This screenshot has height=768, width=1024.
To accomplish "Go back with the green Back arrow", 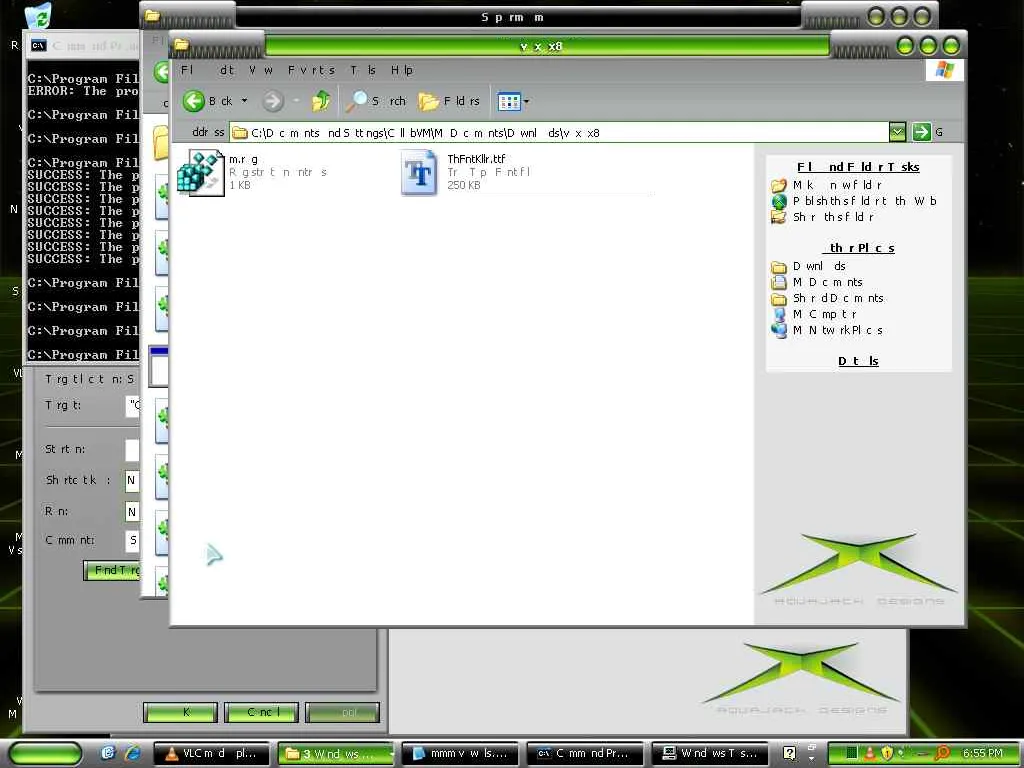I will pos(193,101).
